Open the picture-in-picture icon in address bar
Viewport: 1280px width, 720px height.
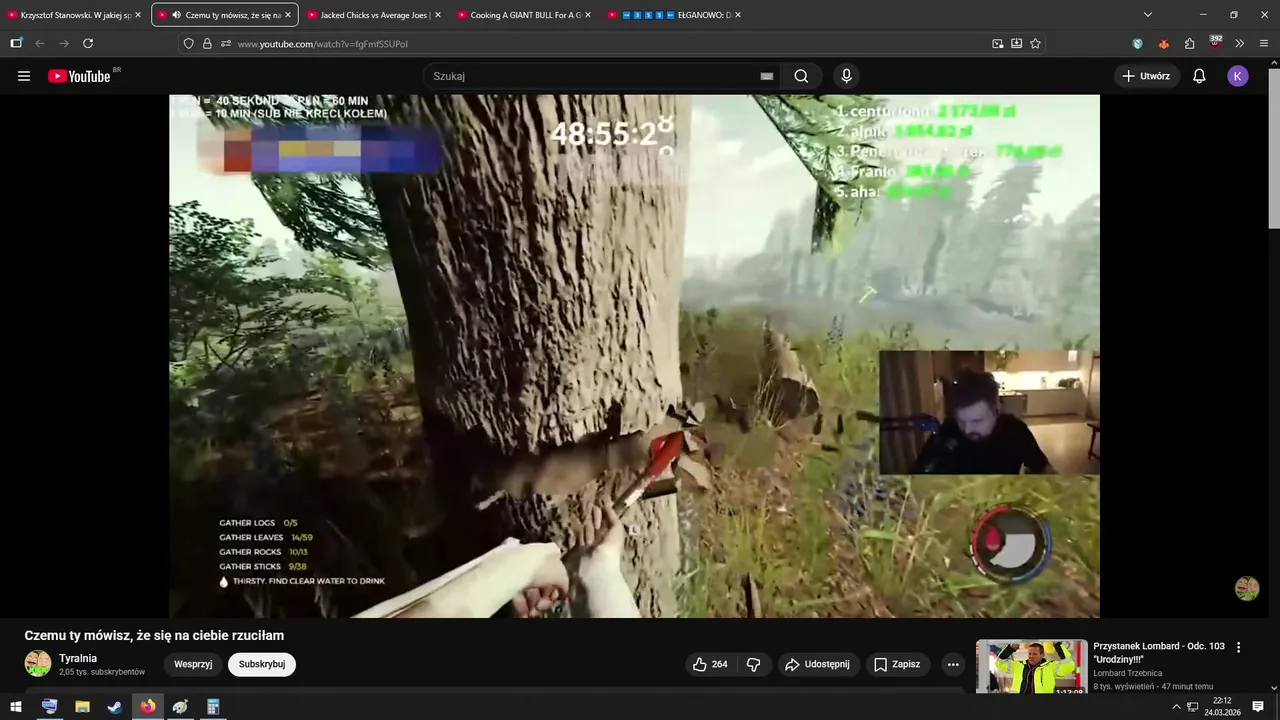pyautogui.click(x=997, y=43)
